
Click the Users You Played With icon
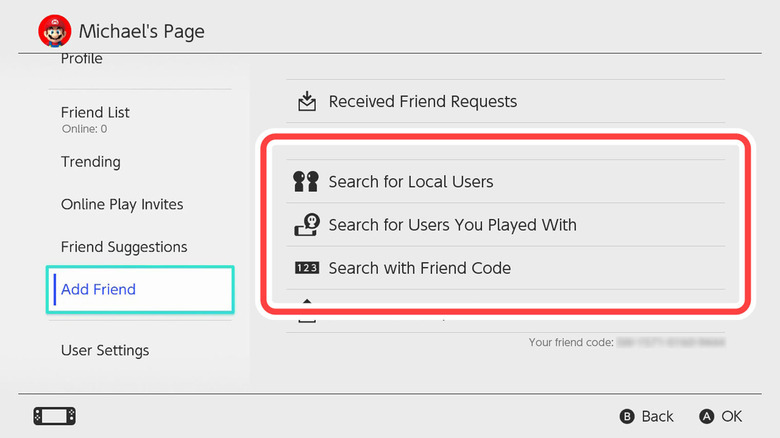click(x=306, y=225)
